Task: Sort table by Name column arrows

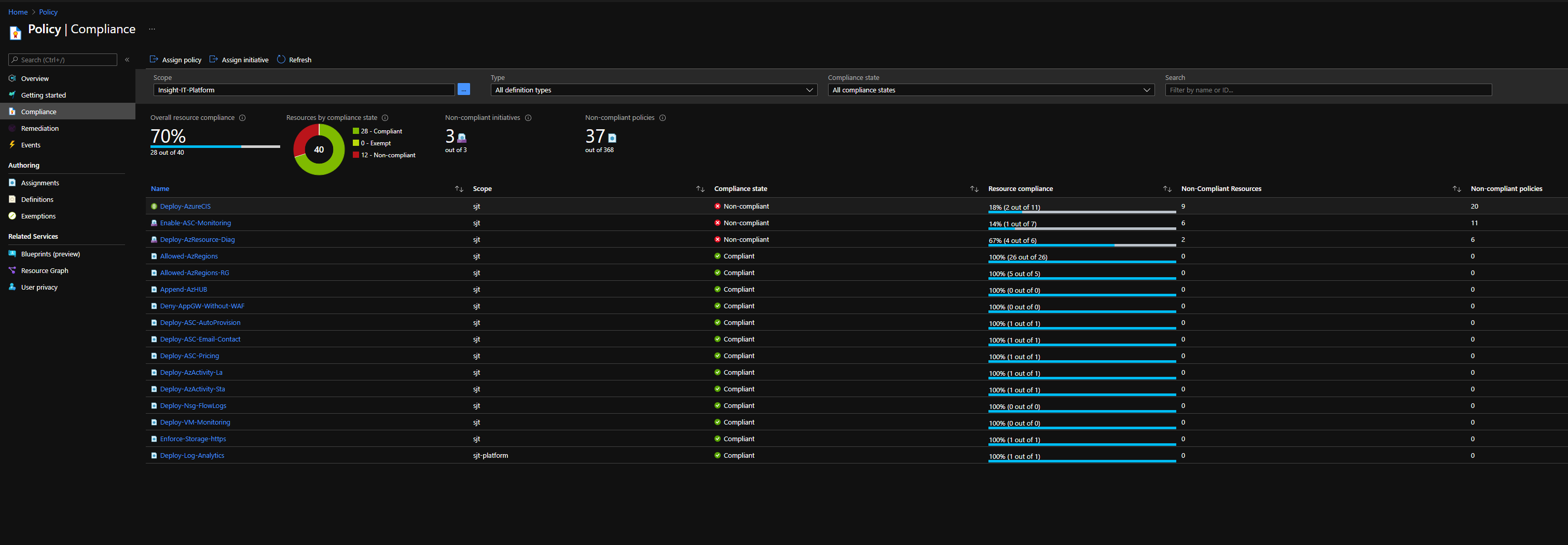Action: pyautogui.click(x=459, y=189)
